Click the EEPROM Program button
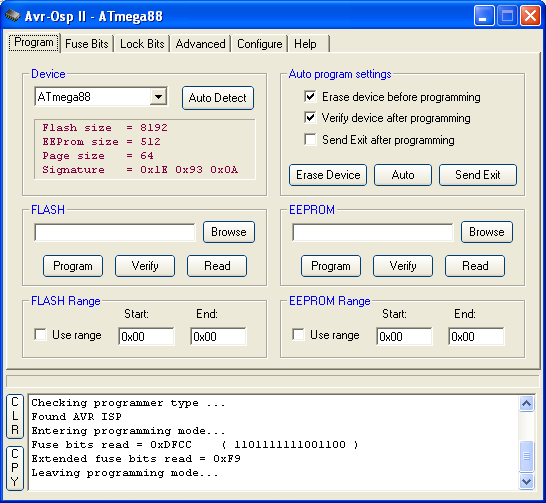The width and height of the screenshot is (546, 503). (x=331, y=266)
